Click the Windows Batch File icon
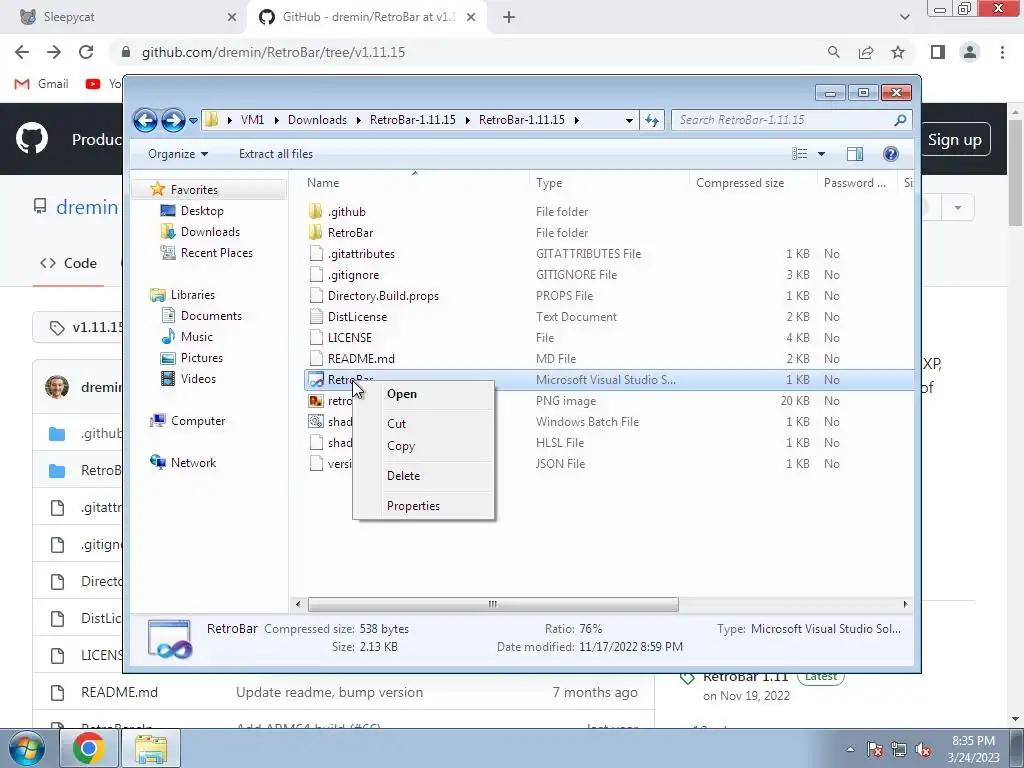Image resolution: width=1024 pixels, height=768 pixels. click(x=315, y=422)
